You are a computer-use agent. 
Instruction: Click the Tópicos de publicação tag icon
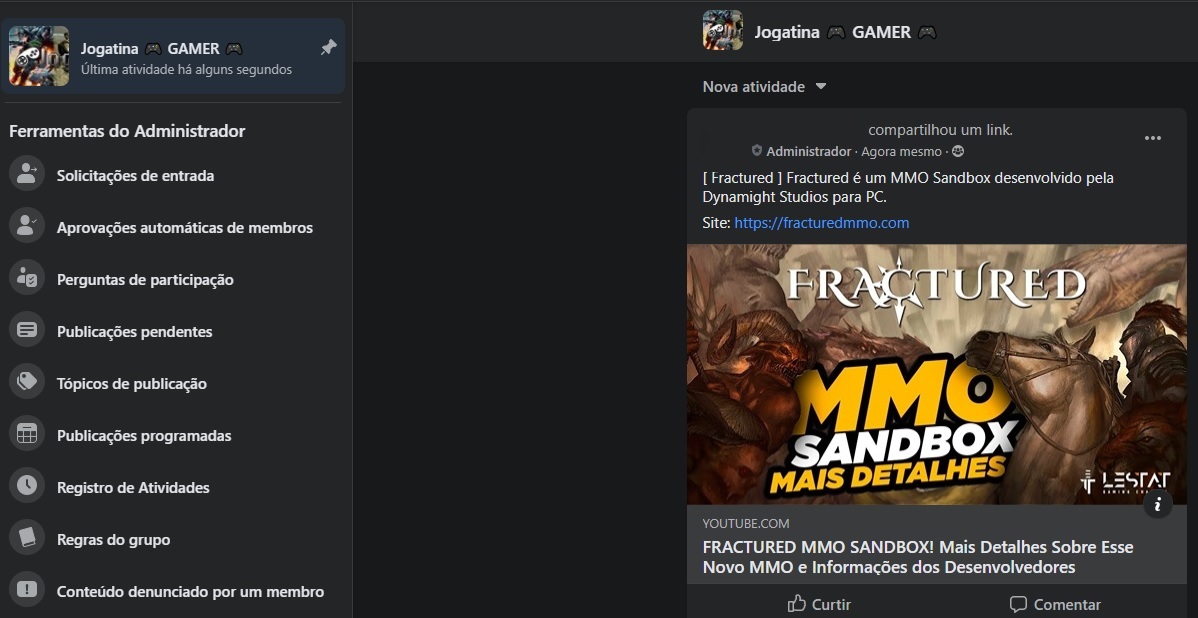pyautogui.click(x=27, y=381)
